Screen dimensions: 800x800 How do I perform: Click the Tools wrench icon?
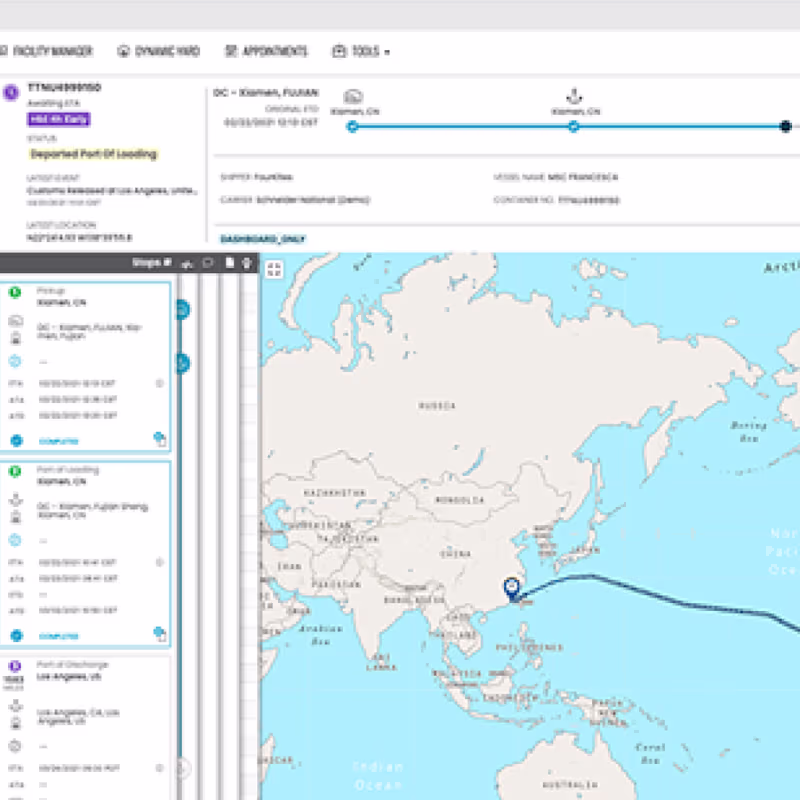(x=338, y=51)
